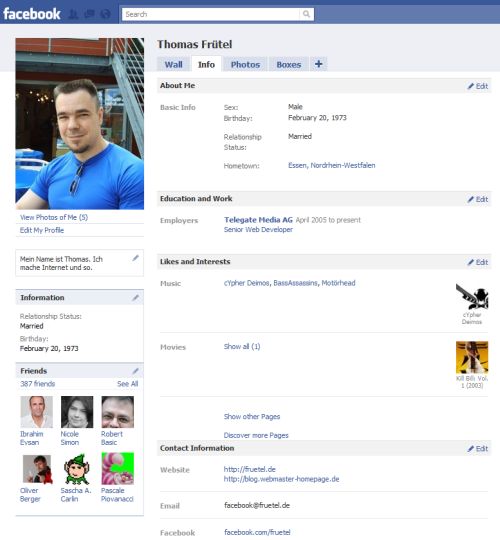This screenshot has width=500, height=540.
Task: Click See All friends link
Action: click(127, 384)
